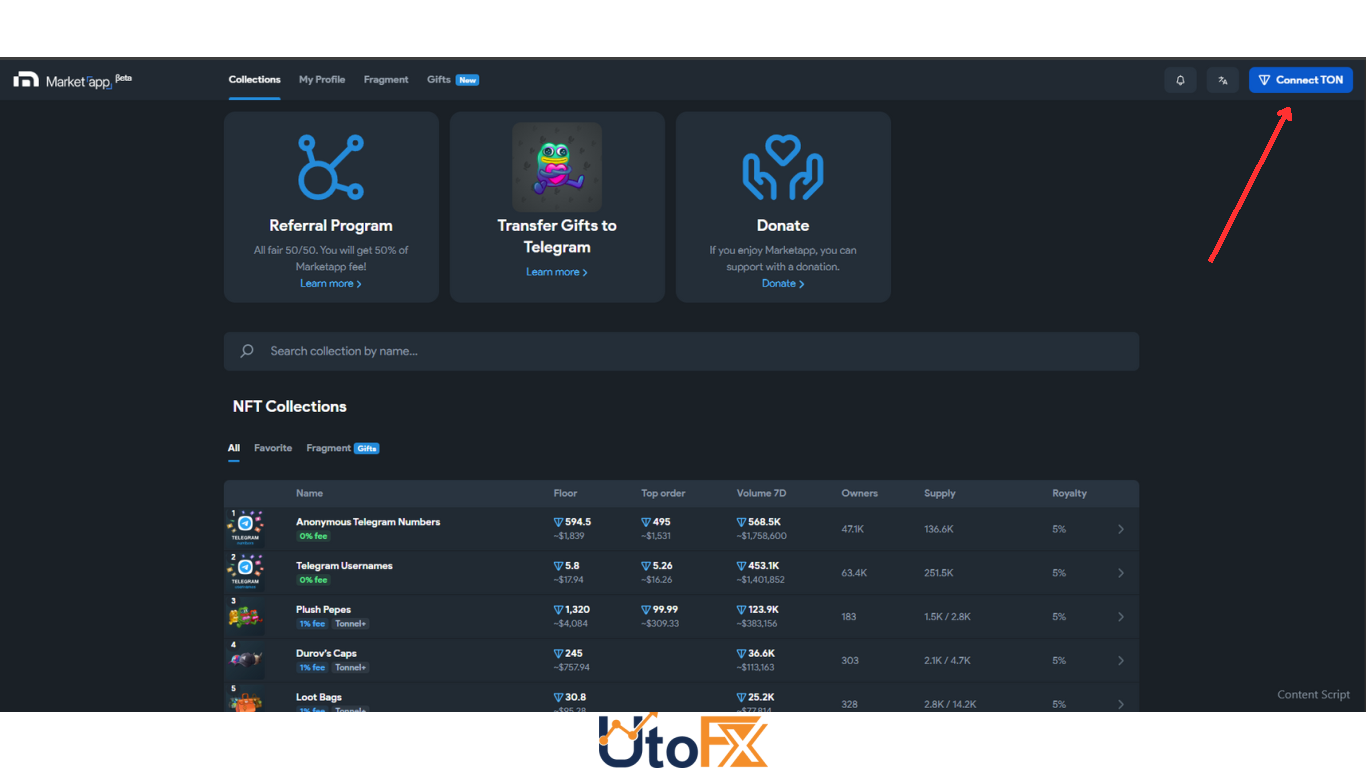Screen dimensions: 1366x768
Task: Click owners value 47.1K
Action: click(x=852, y=529)
